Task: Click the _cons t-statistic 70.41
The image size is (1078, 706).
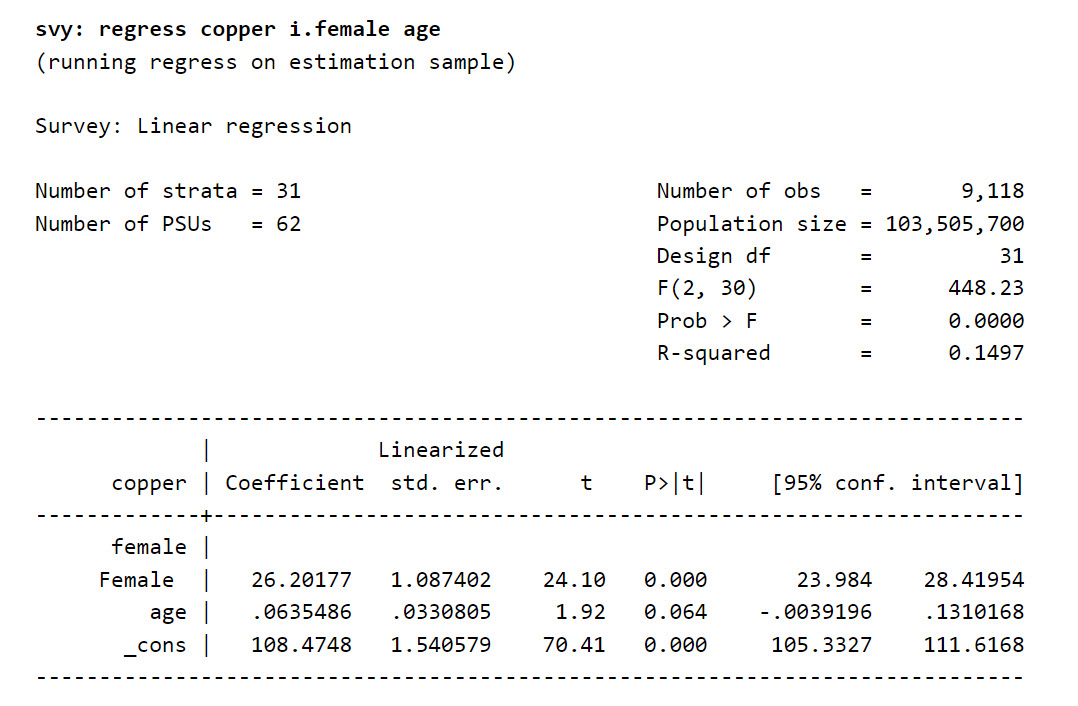Action: [x=574, y=645]
